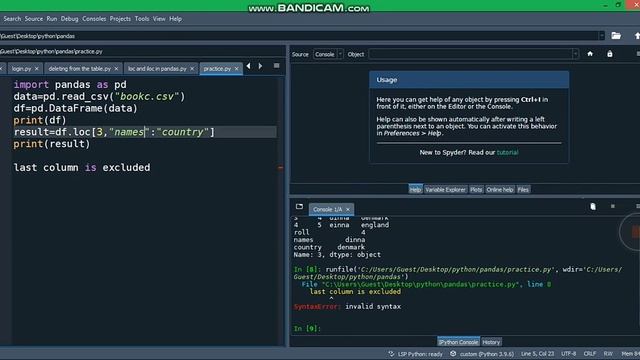Switch to Variable Explorer tab
The width and height of the screenshot is (640, 360).
click(x=445, y=189)
